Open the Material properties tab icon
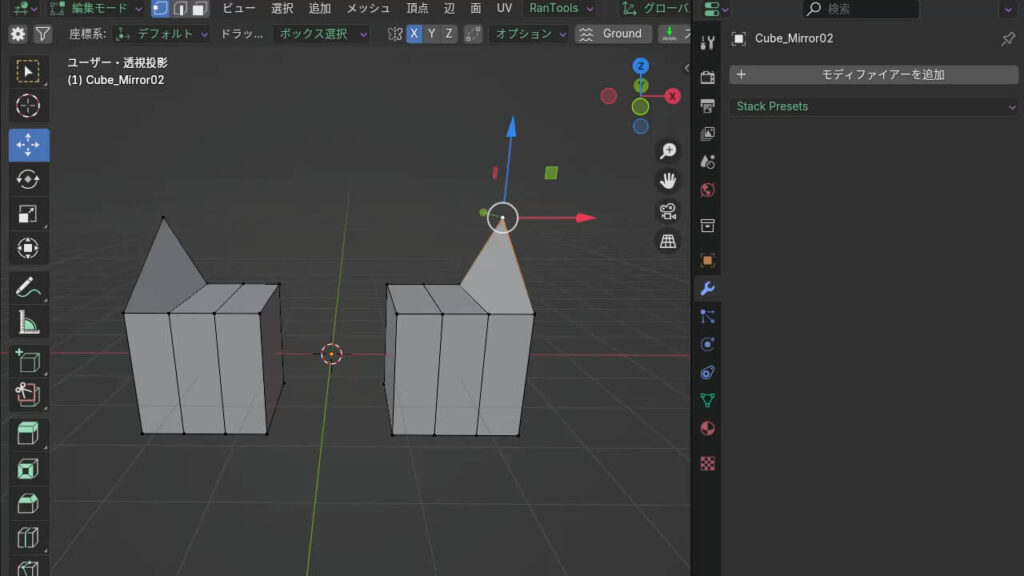Screen dimensions: 1024x576 (707, 428)
